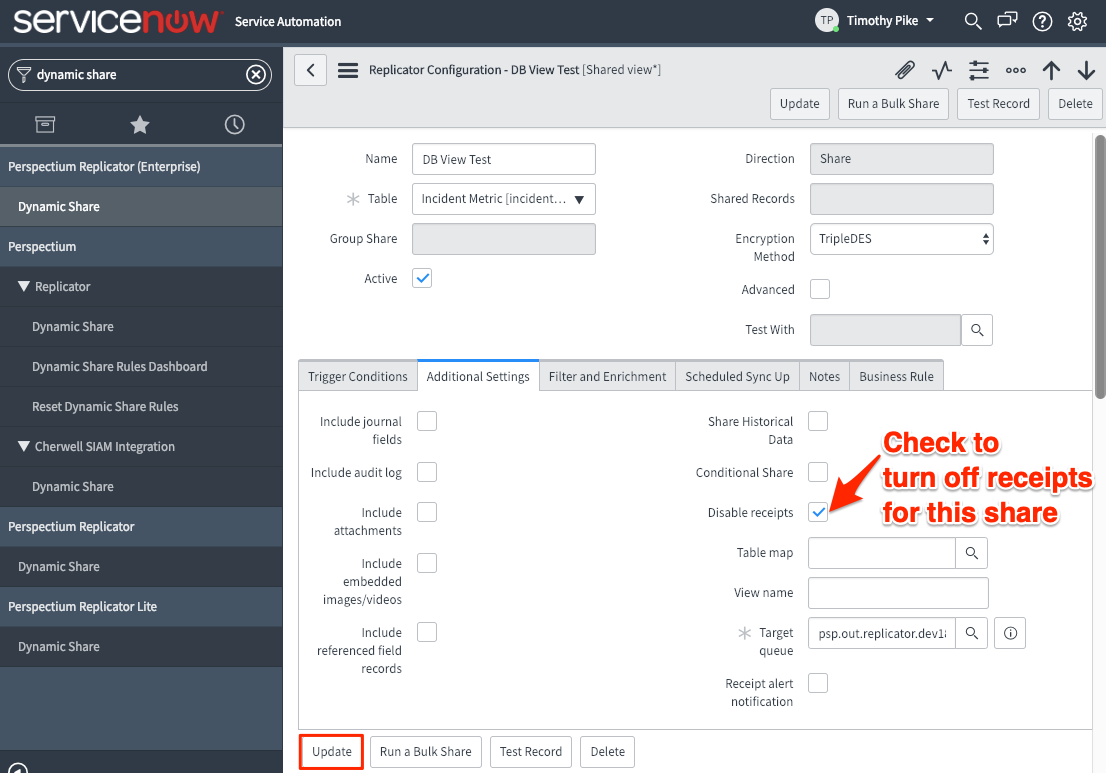Image resolution: width=1106 pixels, height=773 pixels.
Task: Enable the Advanced checkbox
Action: coord(820,289)
